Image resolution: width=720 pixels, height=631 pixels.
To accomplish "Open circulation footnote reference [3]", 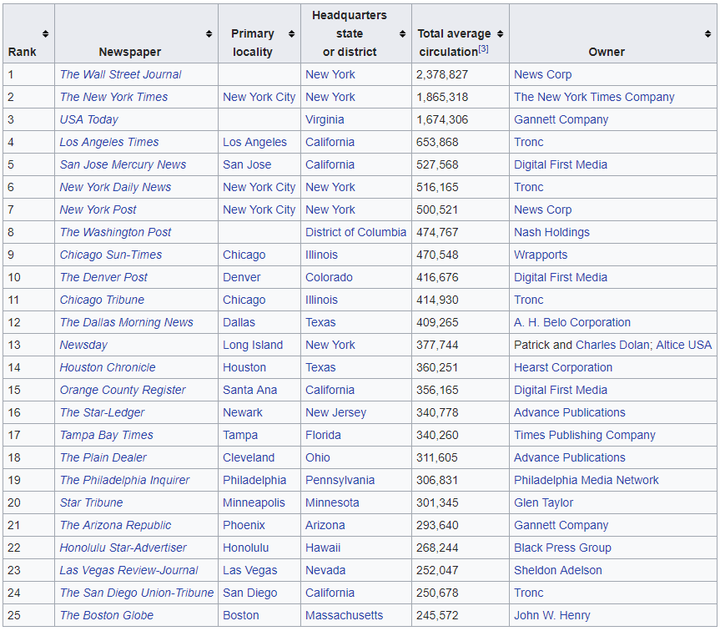I will pos(483,49).
